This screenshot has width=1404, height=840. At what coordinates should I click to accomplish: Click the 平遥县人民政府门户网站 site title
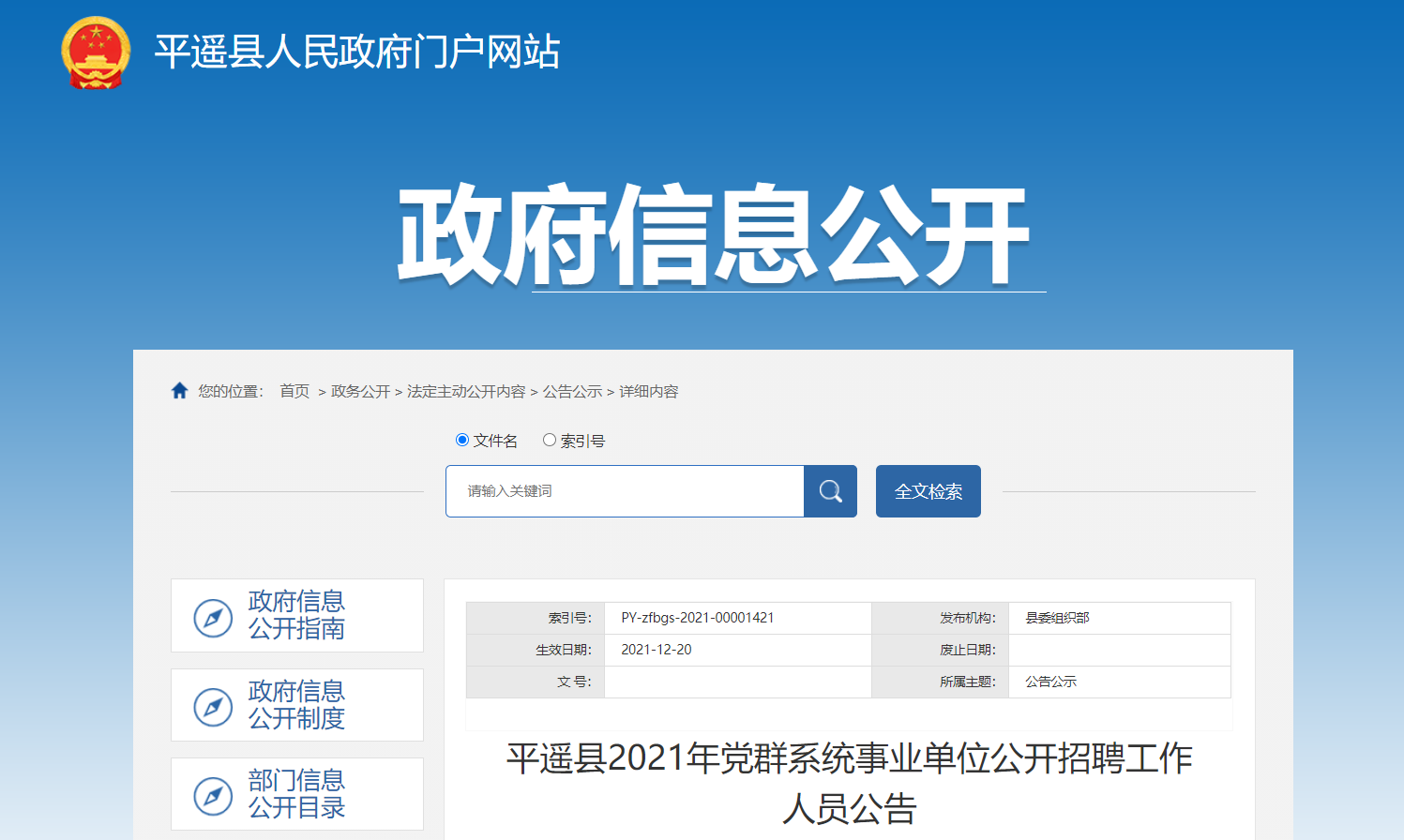click(x=357, y=52)
